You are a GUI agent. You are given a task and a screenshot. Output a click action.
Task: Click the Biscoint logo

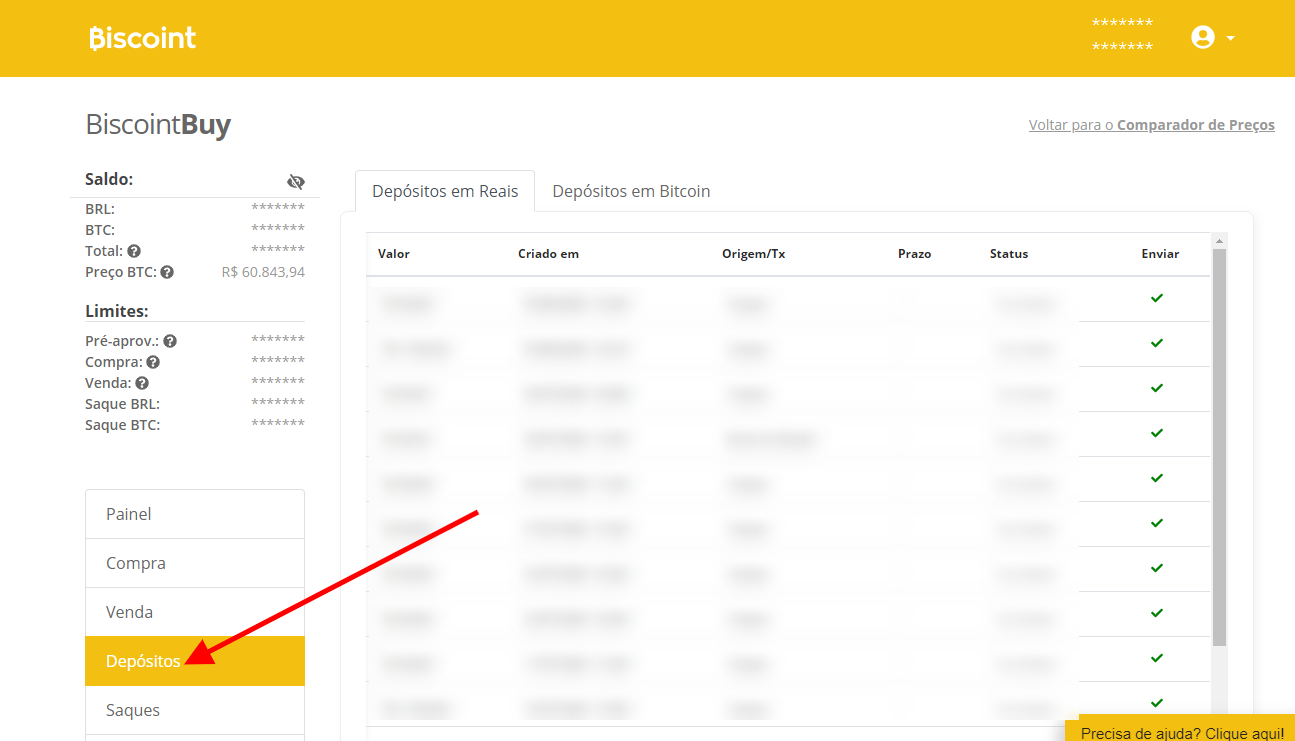pyautogui.click(x=143, y=38)
